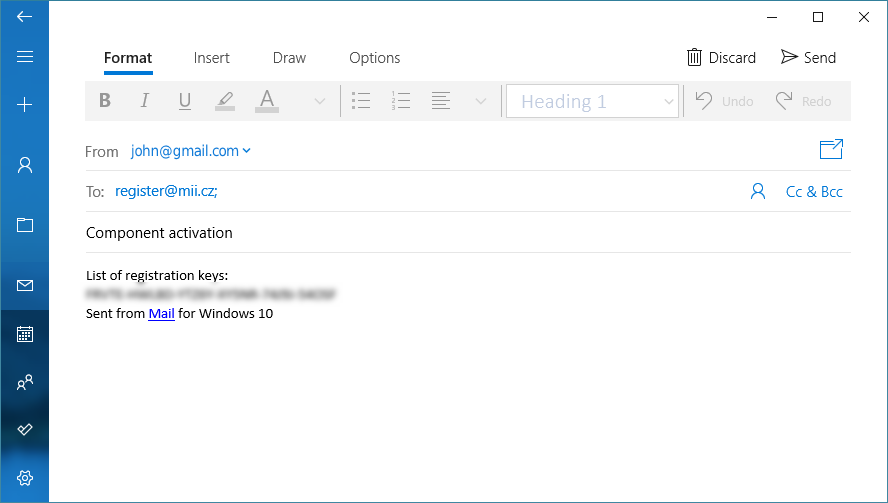Open the Heading 1 style dropdown
This screenshot has width=888, height=503.
point(592,101)
